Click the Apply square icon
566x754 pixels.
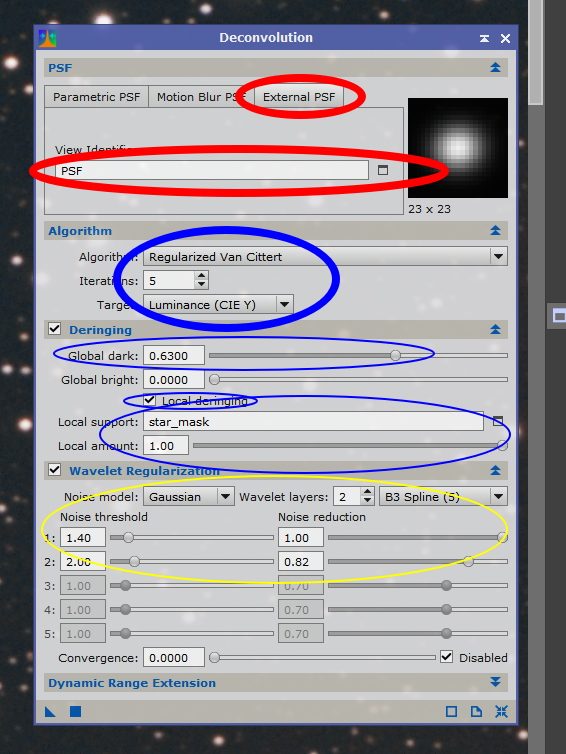(75, 711)
